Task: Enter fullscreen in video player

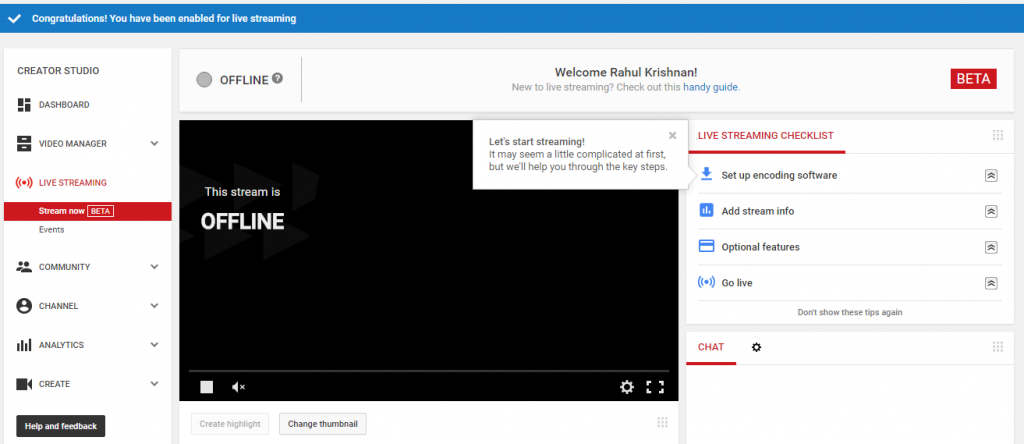Action: (x=655, y=387)
